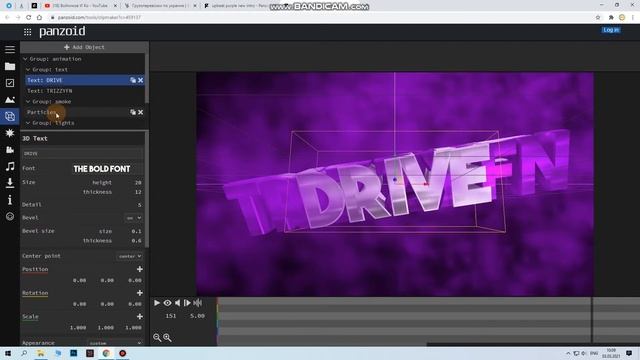
Task: Collapse the Group: text tree node
Action: pos(28,70)
